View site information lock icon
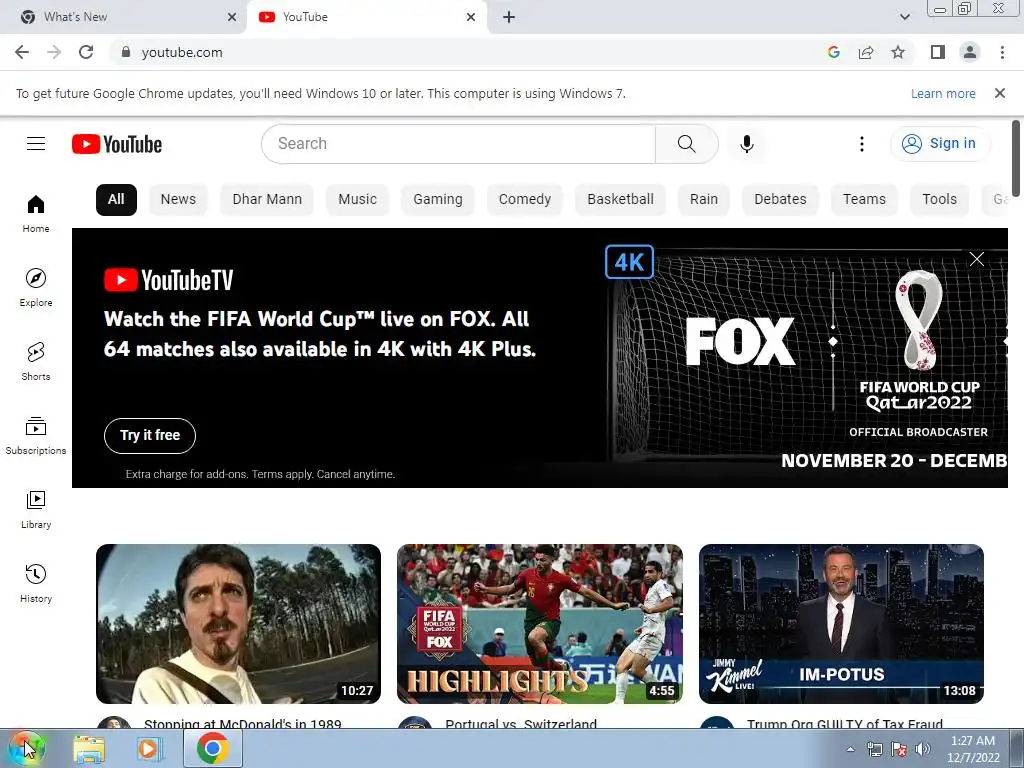The height and width of the screenshot is (768, 1024). [x=126, y=52]
